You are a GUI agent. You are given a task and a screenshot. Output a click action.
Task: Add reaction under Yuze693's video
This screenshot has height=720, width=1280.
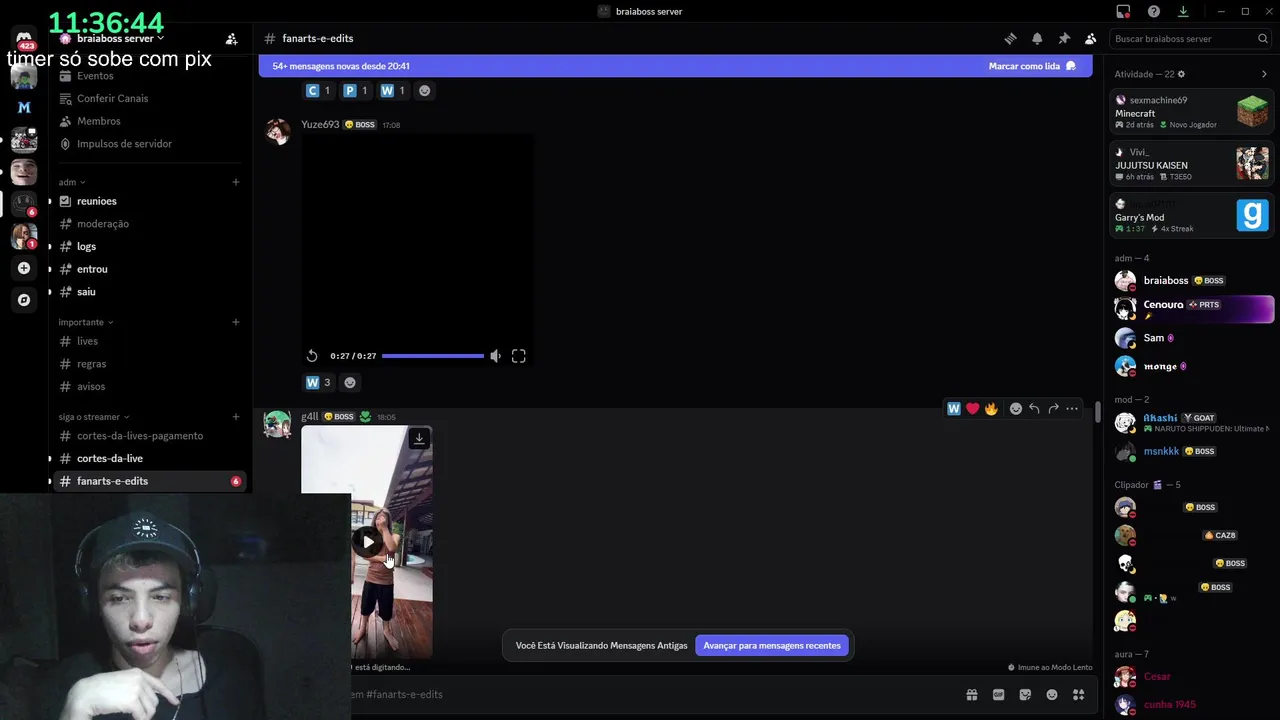(350, 382)
